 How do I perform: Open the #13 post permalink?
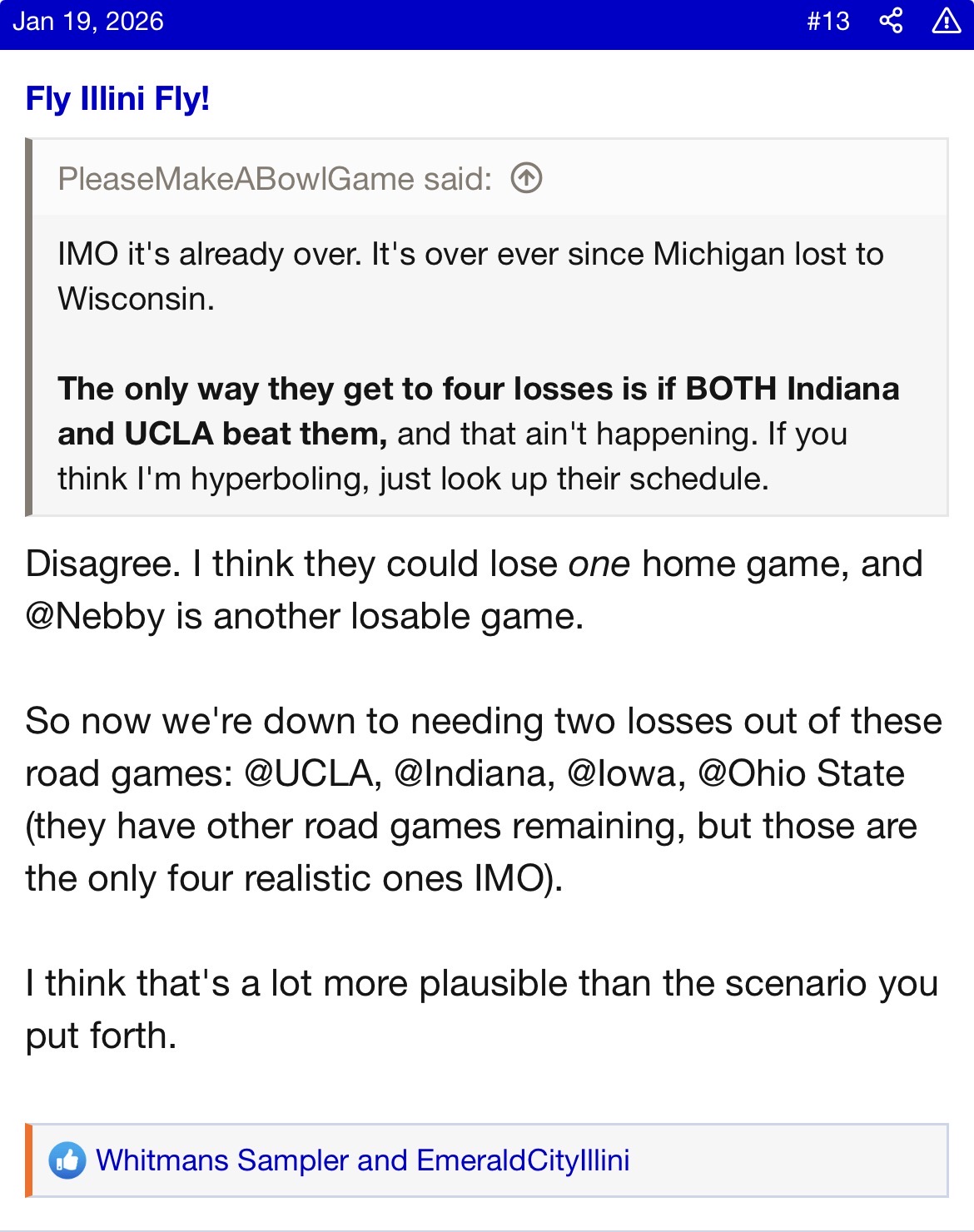(827, 21)
